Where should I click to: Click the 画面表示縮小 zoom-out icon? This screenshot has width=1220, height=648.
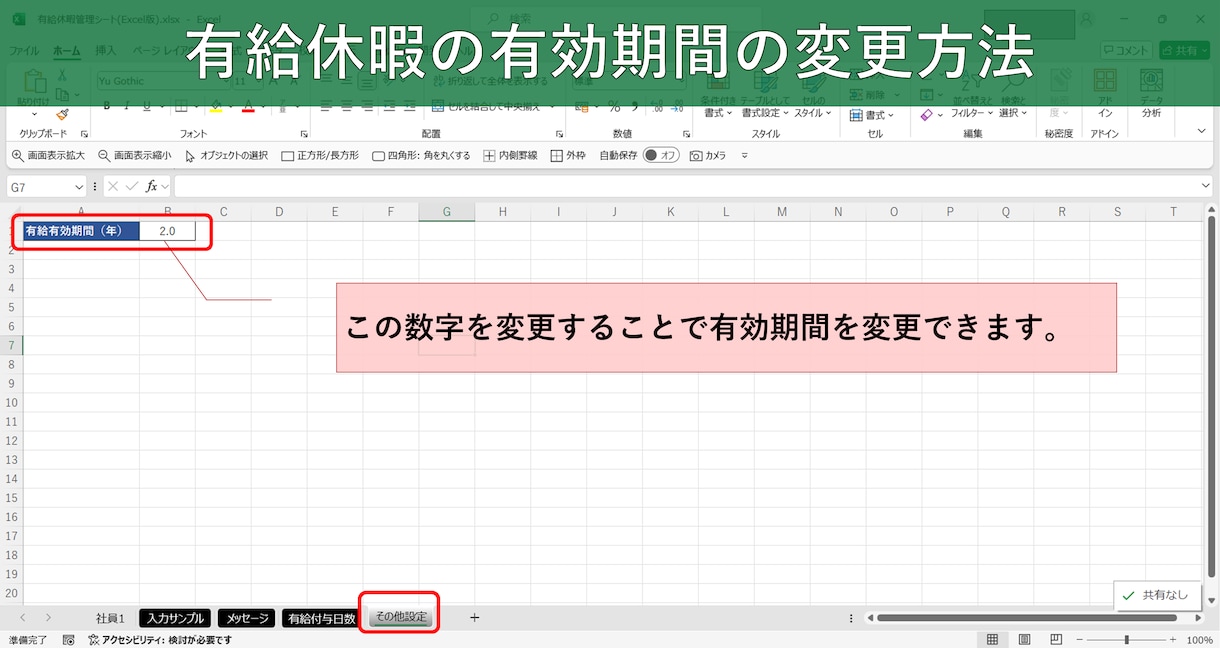pyautogui.click(x=103, y=156)
